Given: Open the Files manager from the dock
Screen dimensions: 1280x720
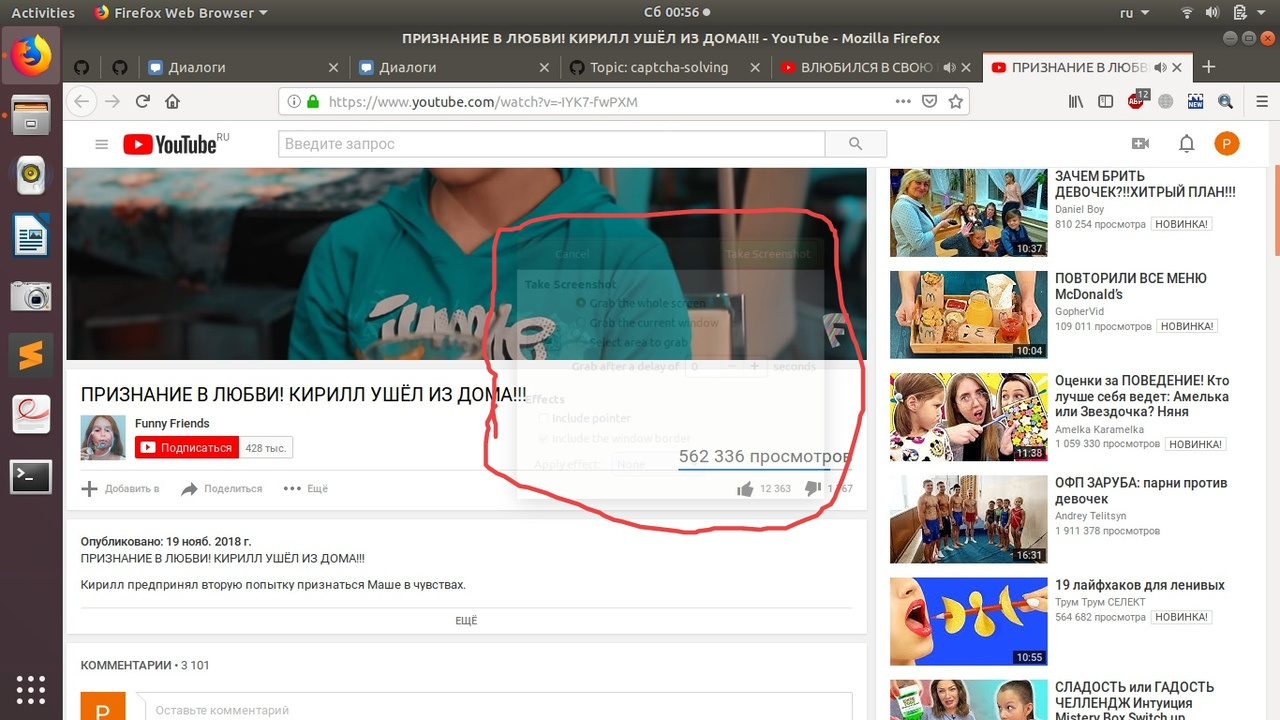Looking at the screenshot, I should coord(31,115).
